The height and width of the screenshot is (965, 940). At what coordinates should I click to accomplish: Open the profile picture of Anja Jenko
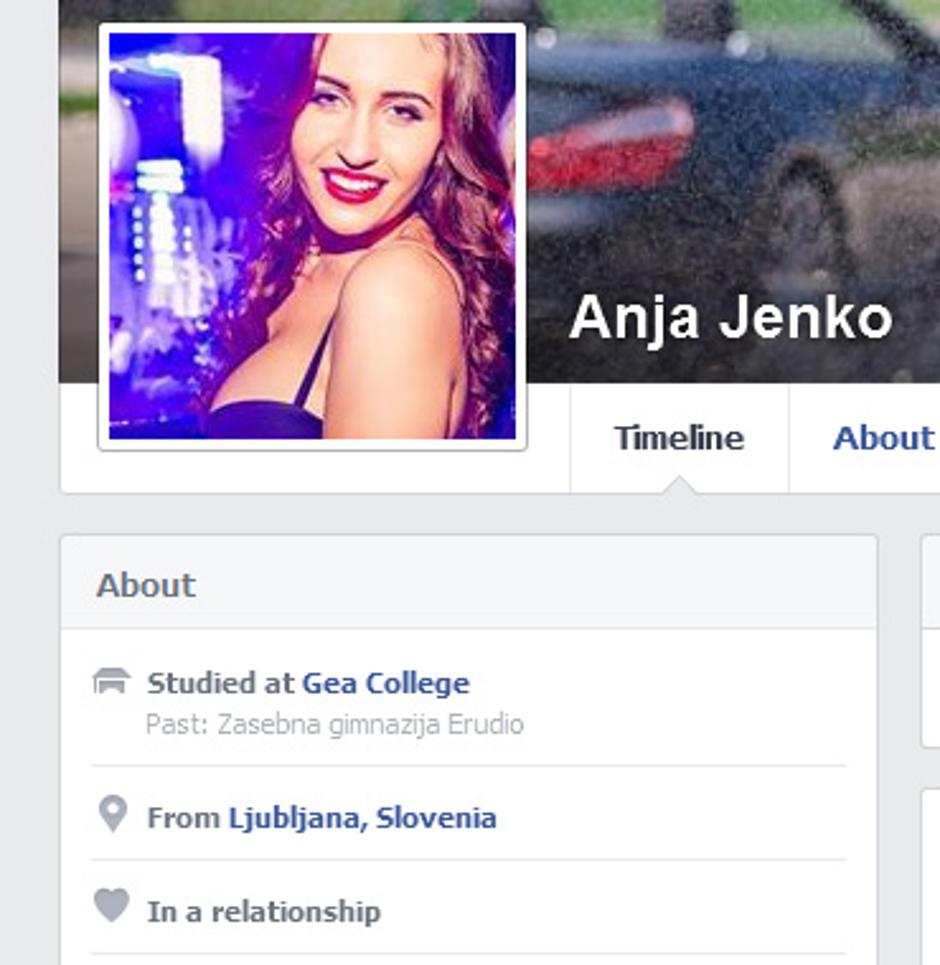coord(313,235)
